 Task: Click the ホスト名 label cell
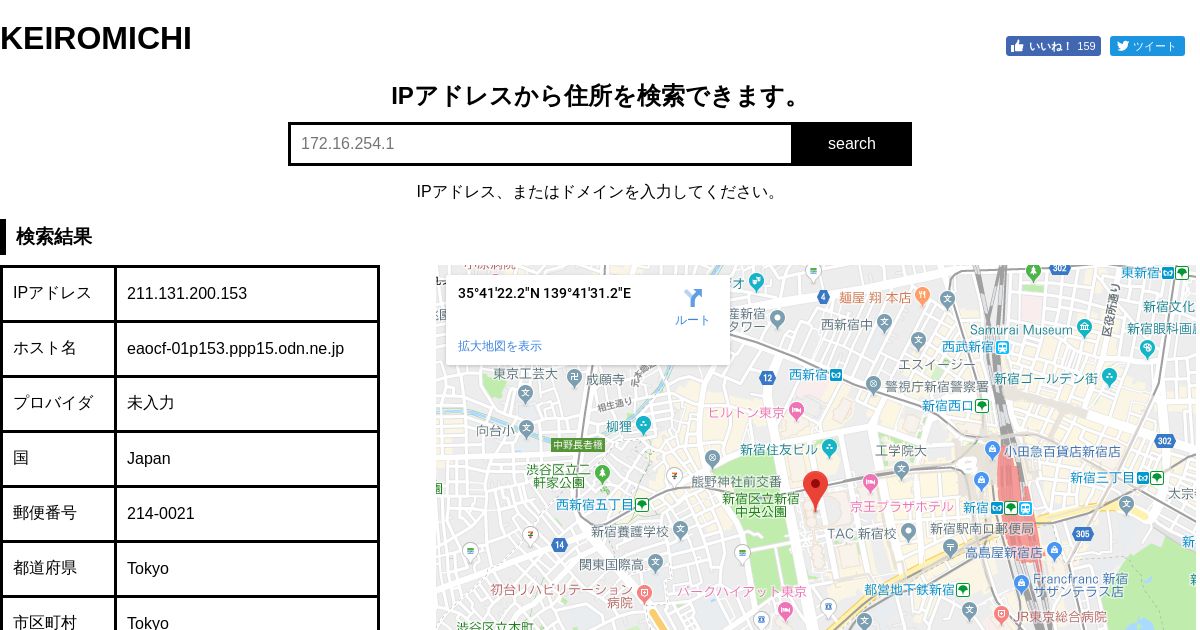click(58, 349)
